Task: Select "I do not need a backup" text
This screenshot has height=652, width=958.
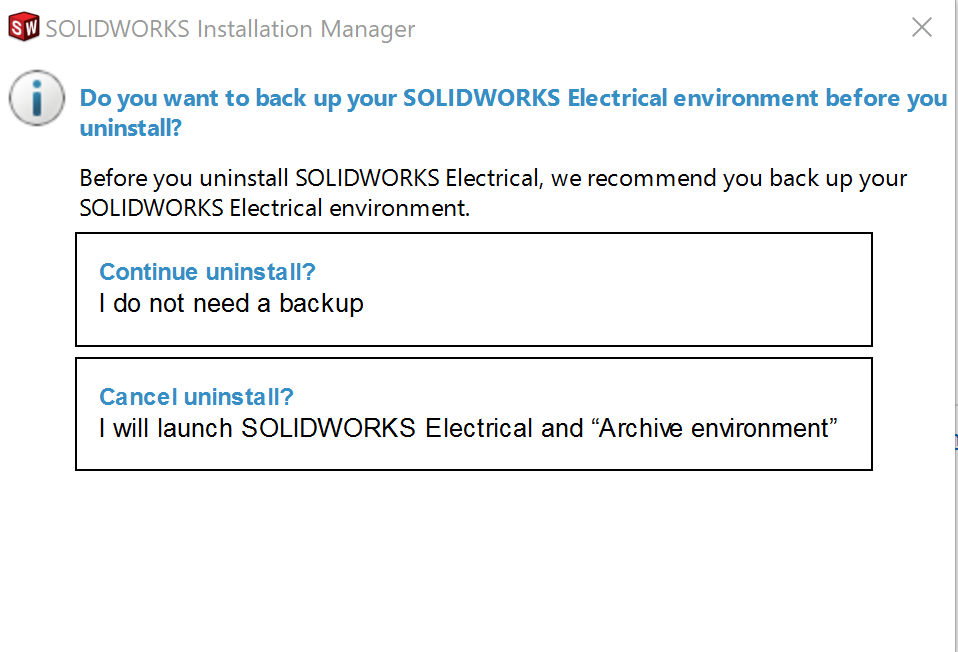Action: tap(231, 304)
